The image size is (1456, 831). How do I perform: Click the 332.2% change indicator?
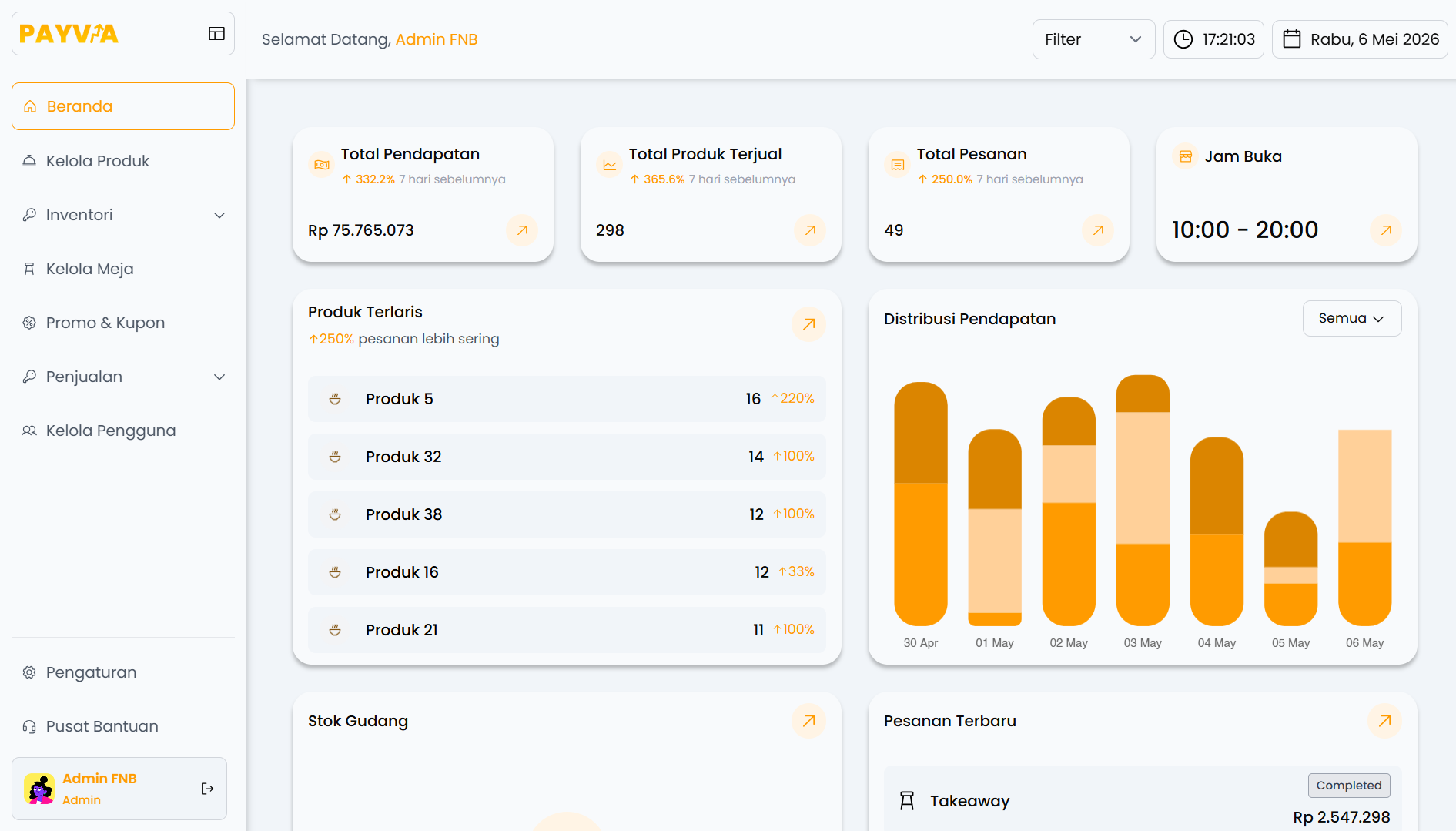pos(369,179)
